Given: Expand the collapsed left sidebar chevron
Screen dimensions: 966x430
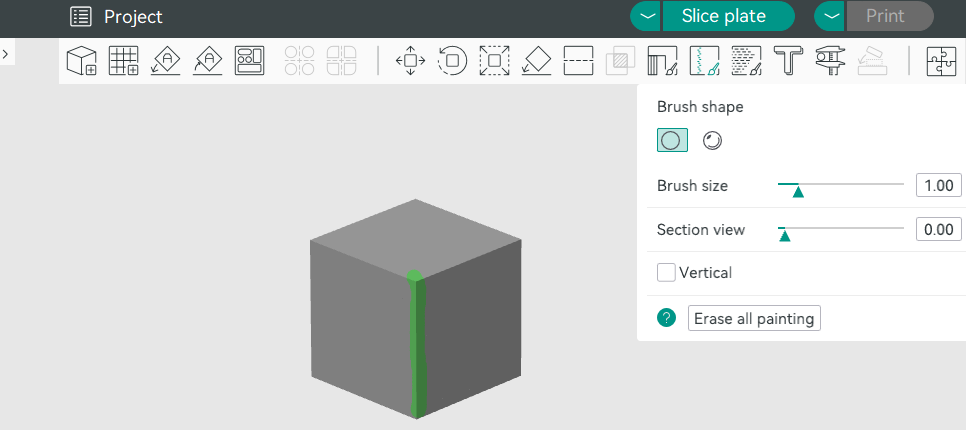Looking at the screenshot, I should pos(6,54).
